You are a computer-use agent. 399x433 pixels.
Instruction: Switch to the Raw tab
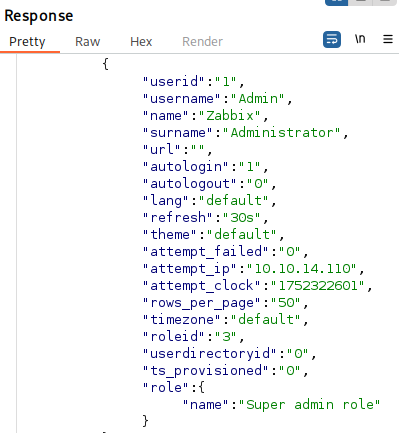(88, 42)
